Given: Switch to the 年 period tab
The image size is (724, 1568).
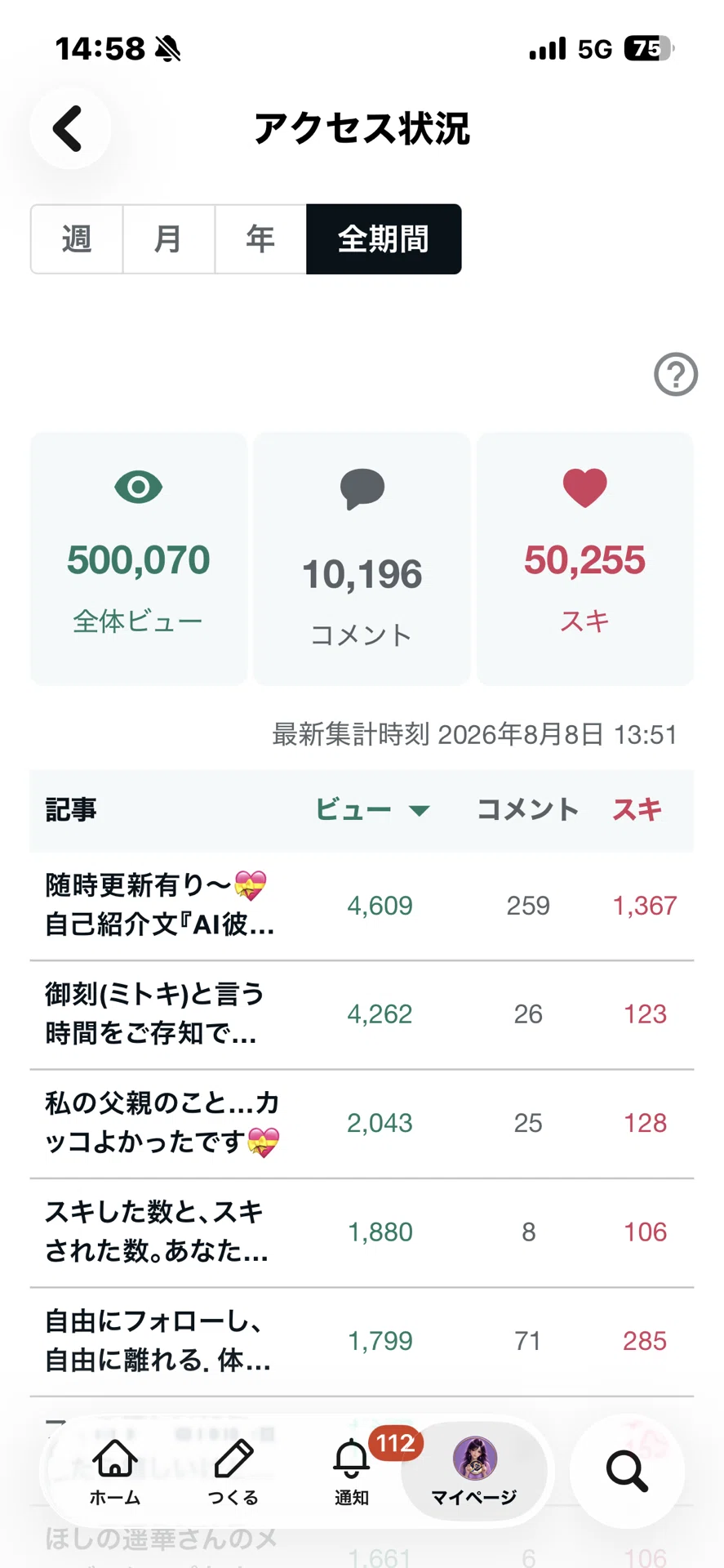Looking at the screenshot, I should coord(261,239).
